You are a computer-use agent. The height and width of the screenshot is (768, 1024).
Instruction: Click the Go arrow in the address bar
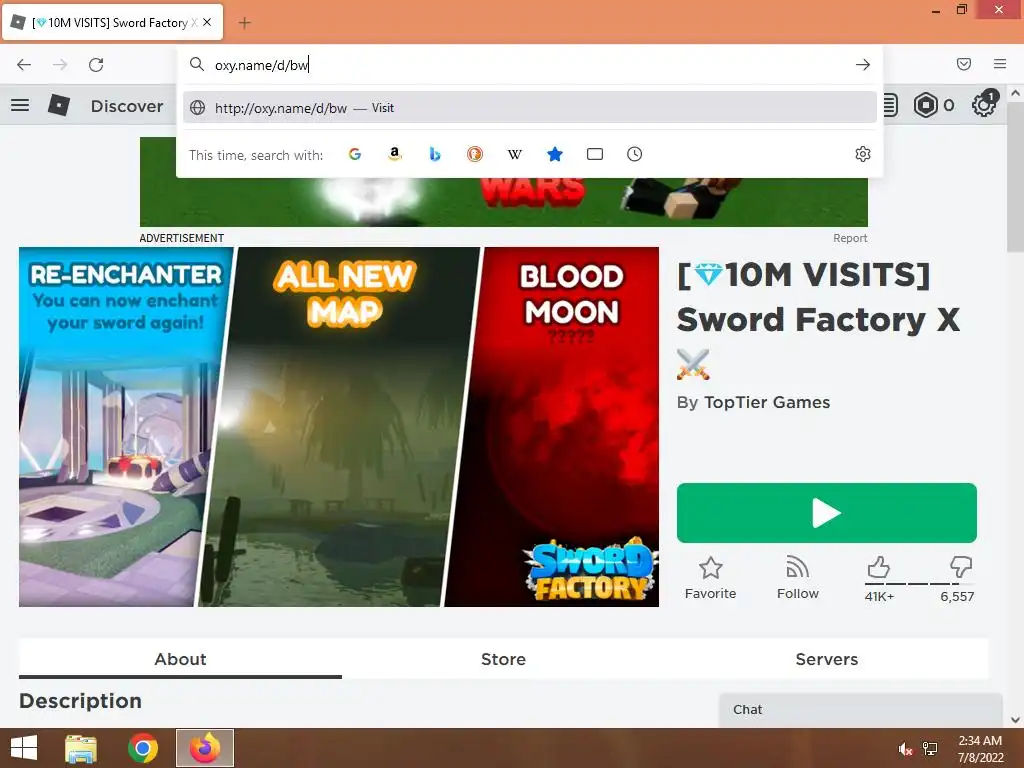(863, 65)
